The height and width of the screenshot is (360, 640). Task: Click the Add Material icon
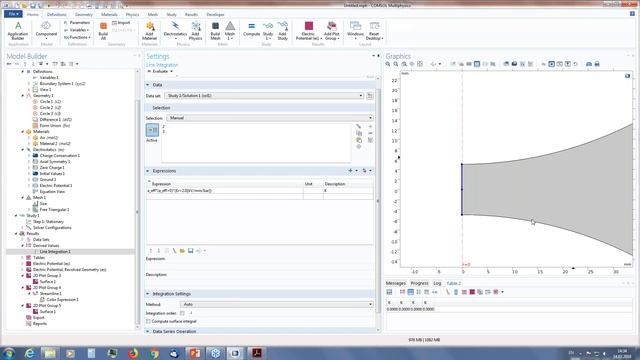(x=149, y=31)
